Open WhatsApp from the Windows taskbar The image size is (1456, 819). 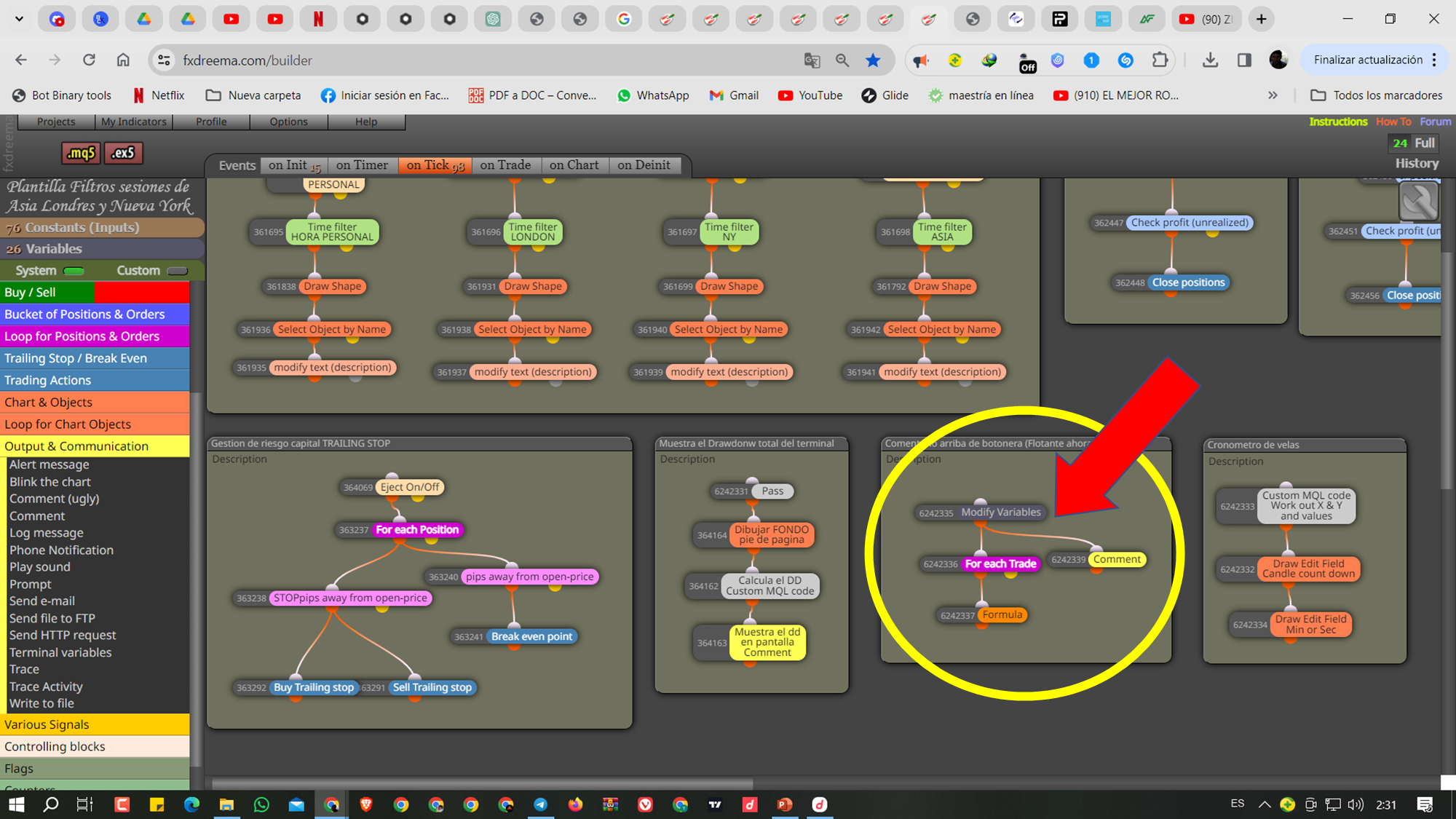261,804
